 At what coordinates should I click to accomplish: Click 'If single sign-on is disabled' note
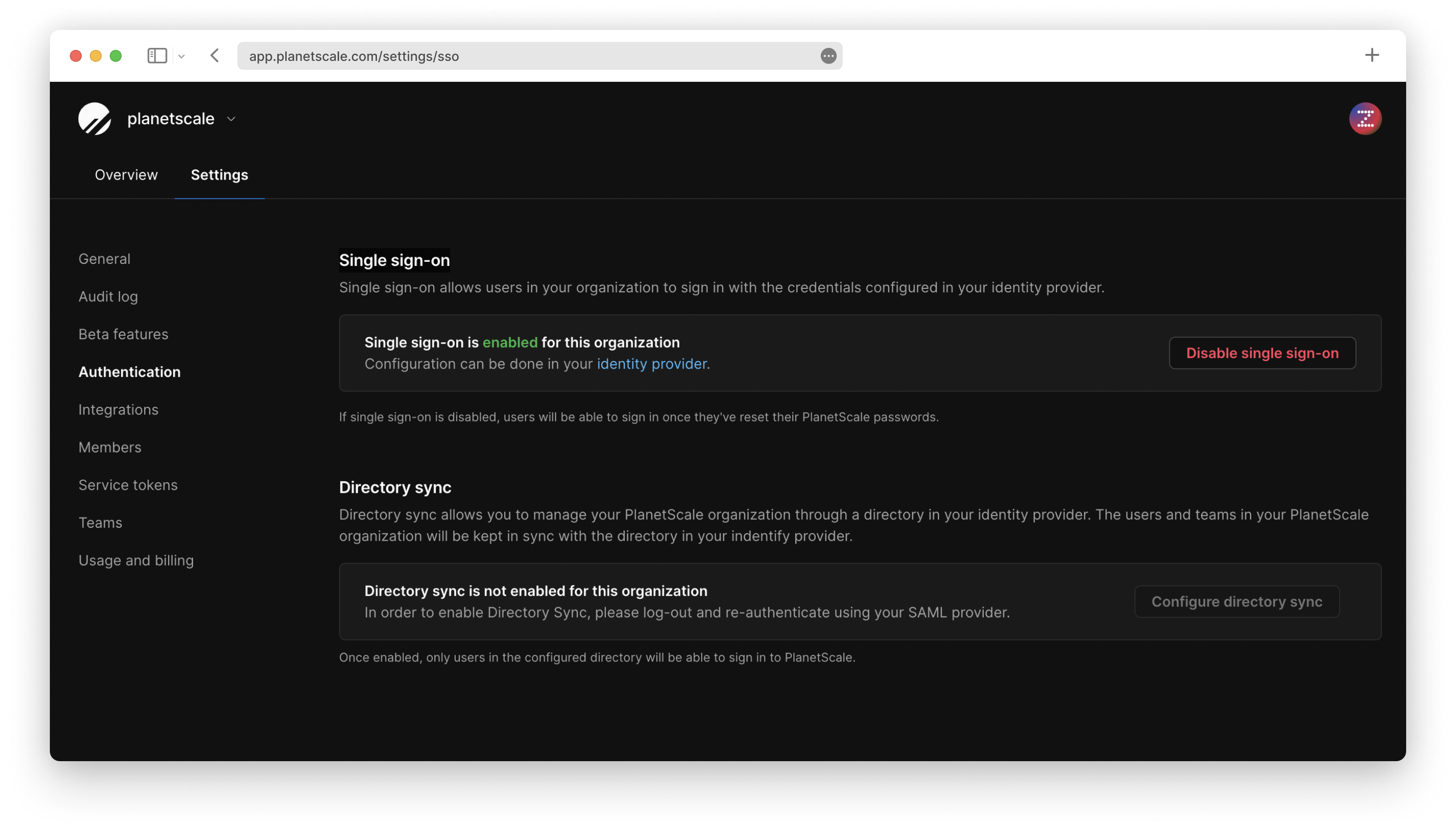pyautogui.click(x=638, y=416)
